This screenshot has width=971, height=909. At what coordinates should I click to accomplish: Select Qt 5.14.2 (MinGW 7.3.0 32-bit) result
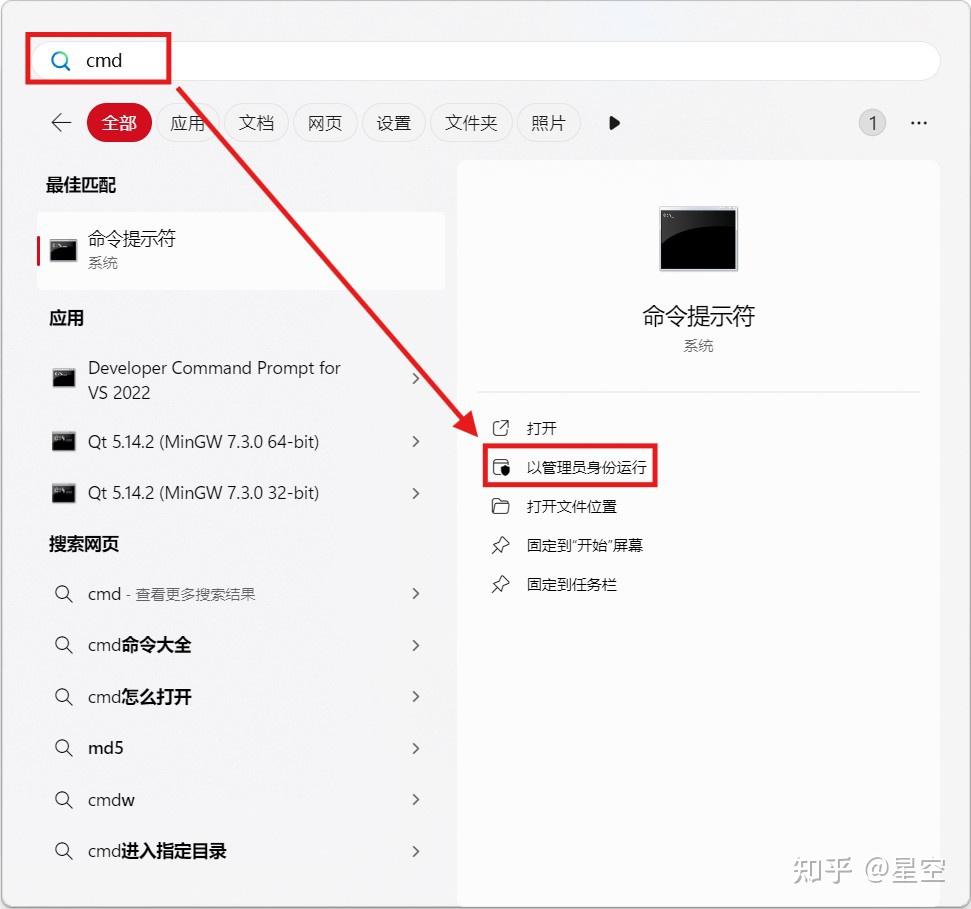241,494
